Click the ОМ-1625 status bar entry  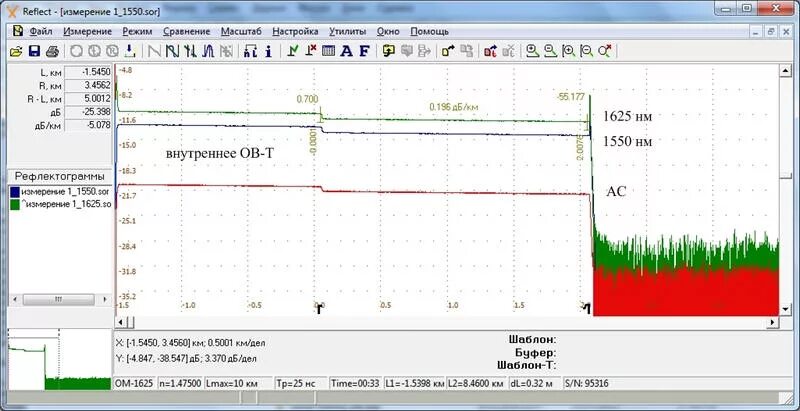134,383
